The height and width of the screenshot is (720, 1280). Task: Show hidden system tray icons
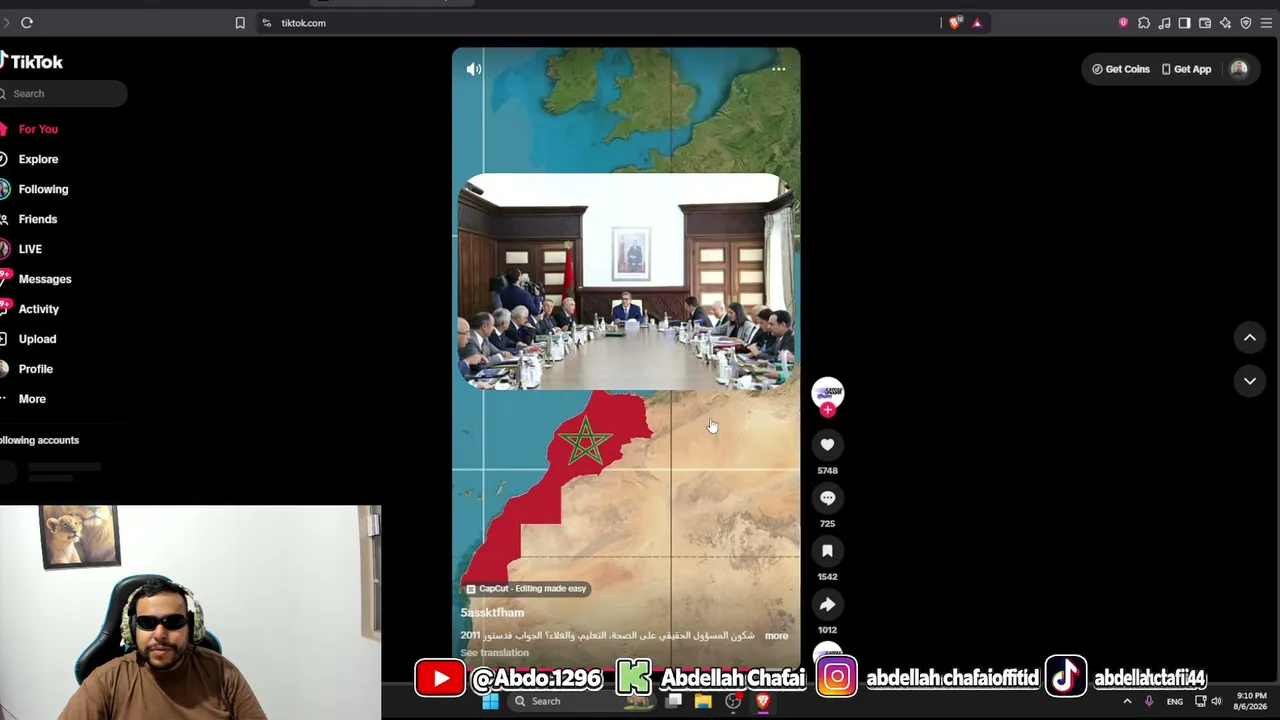point(1127,701)
